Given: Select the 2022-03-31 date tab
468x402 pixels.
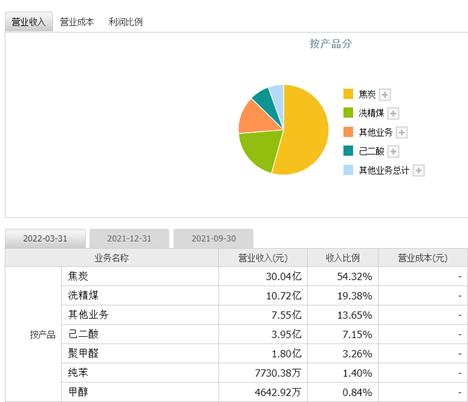Looking at the screenshot, I should click(45, 238).
